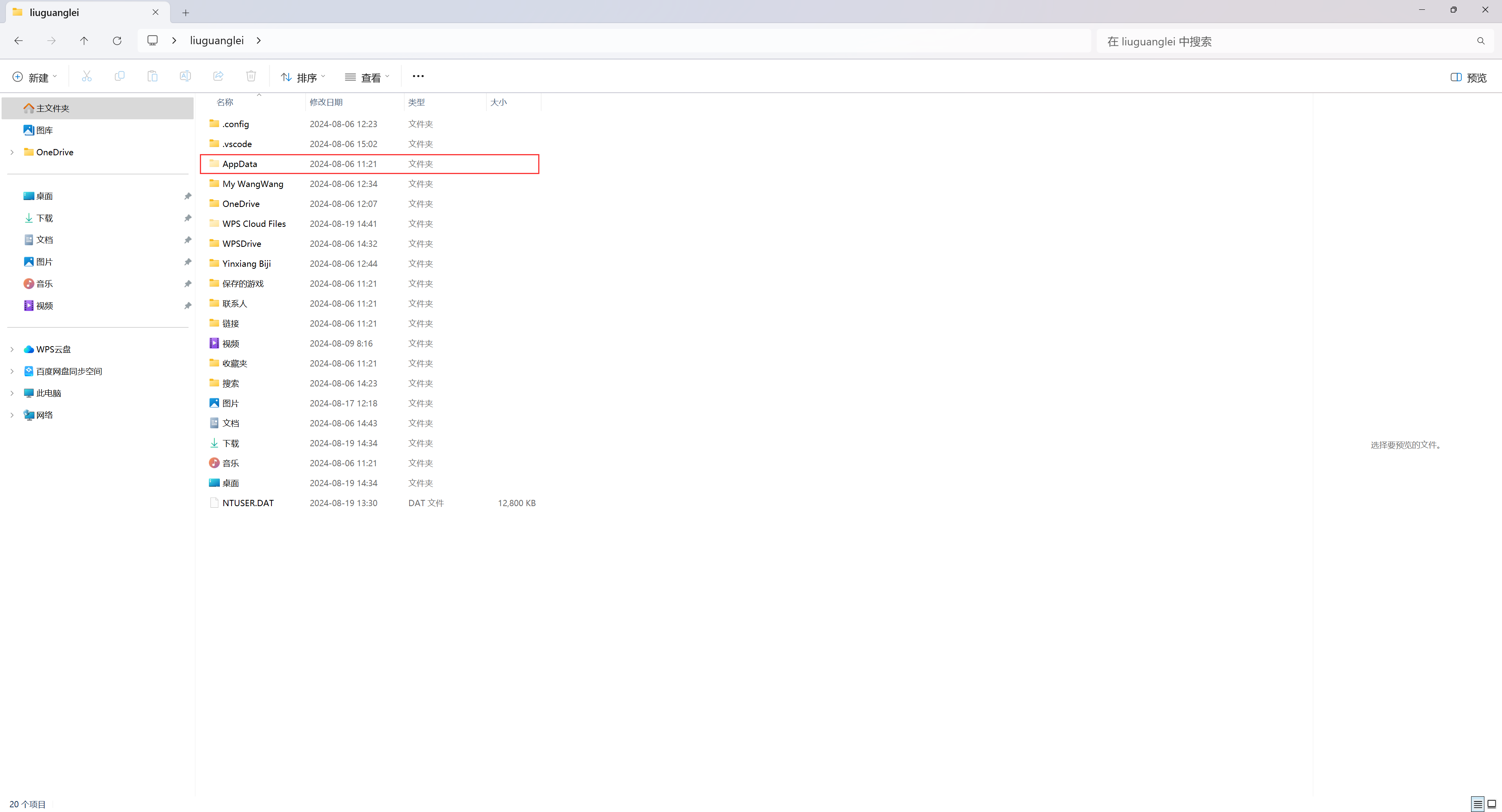Click the Rename icon in toolbar

pyautogui.click(x=185, y=76)
